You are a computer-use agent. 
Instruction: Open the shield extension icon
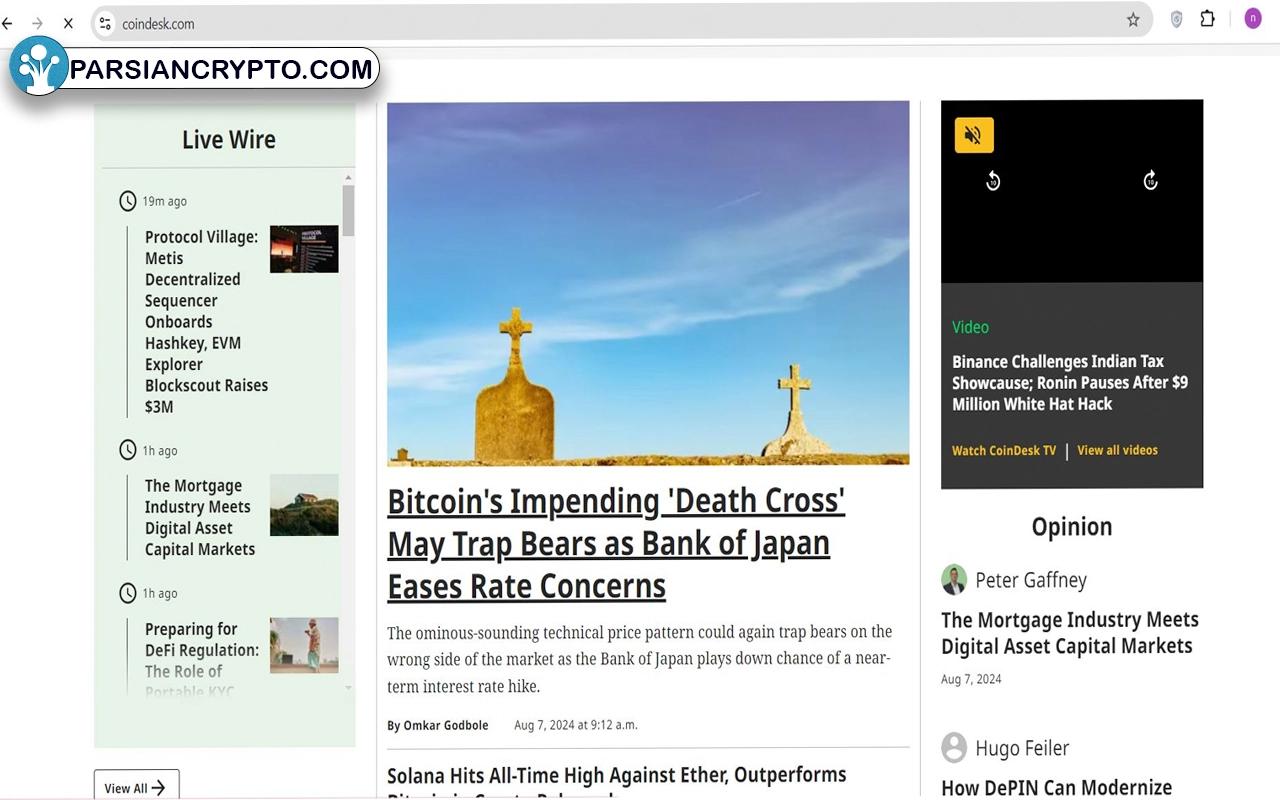[x=1177, y=19]
